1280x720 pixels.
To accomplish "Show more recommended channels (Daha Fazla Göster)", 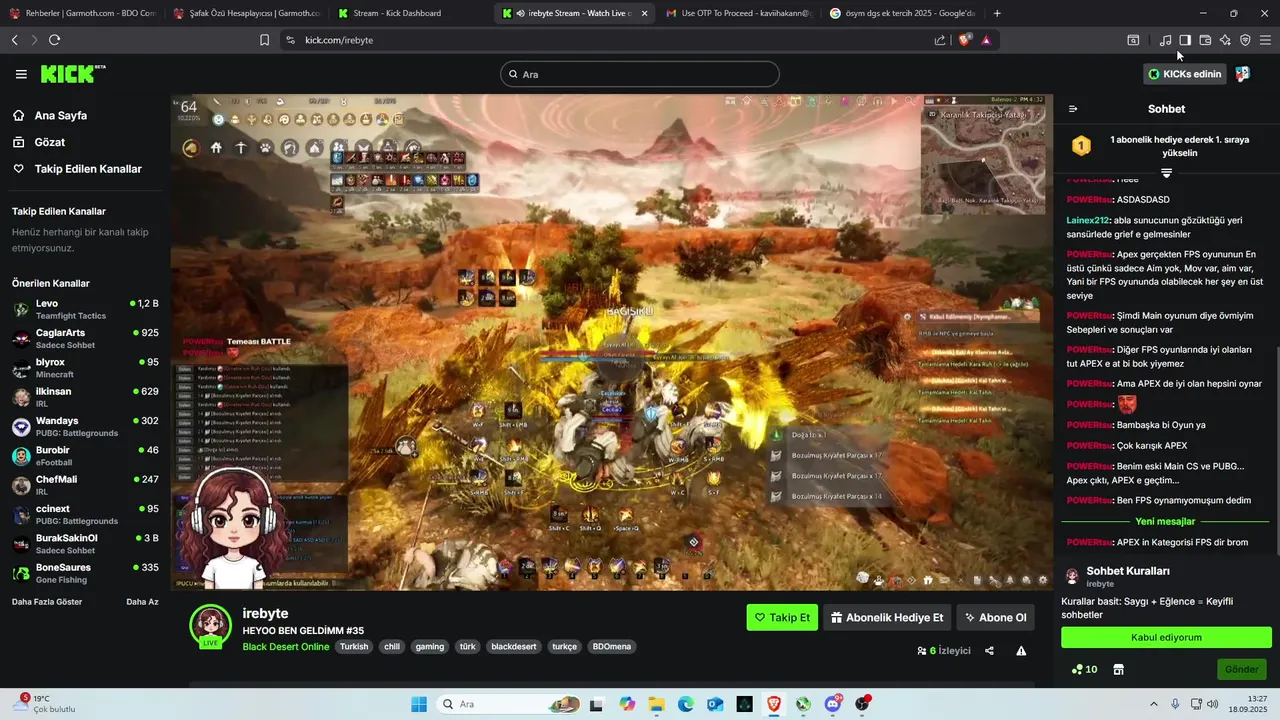I will pyautogui.click(x=47, y=602).
